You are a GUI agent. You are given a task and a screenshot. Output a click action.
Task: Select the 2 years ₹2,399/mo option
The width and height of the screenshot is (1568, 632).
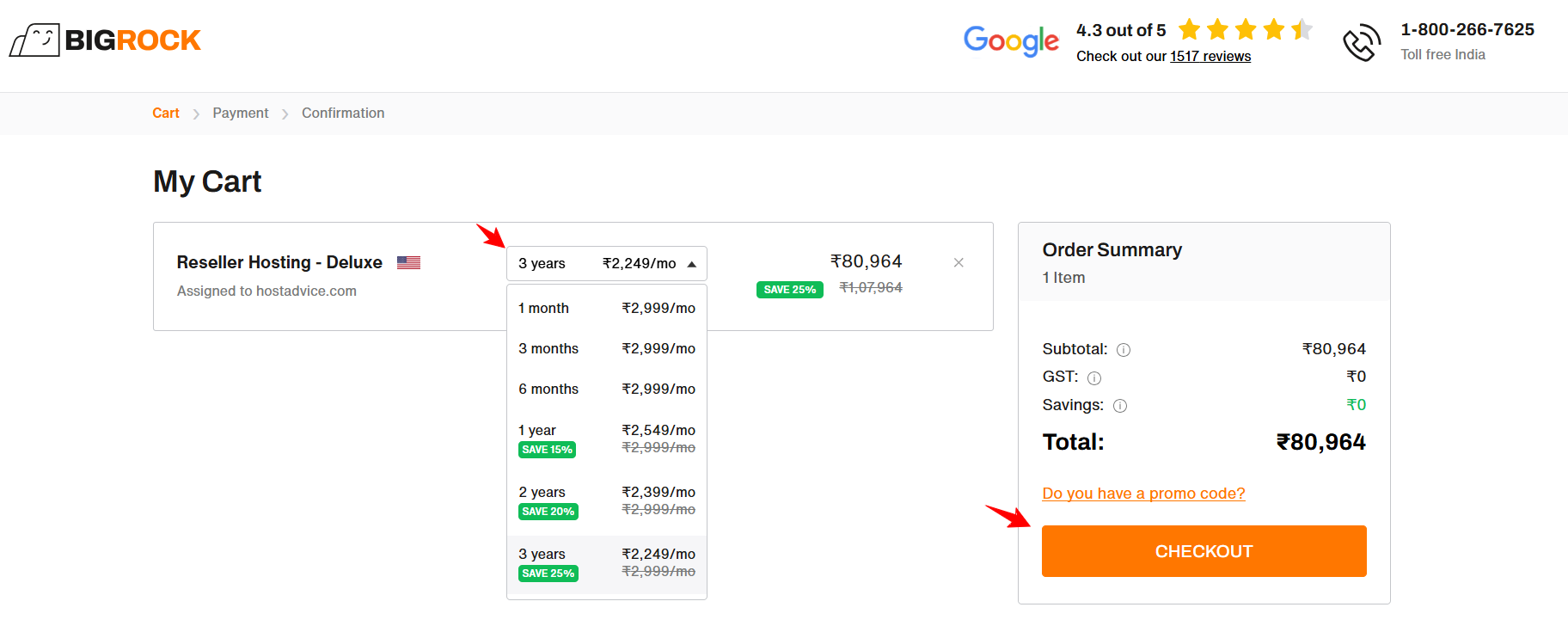tap(607, 501)
